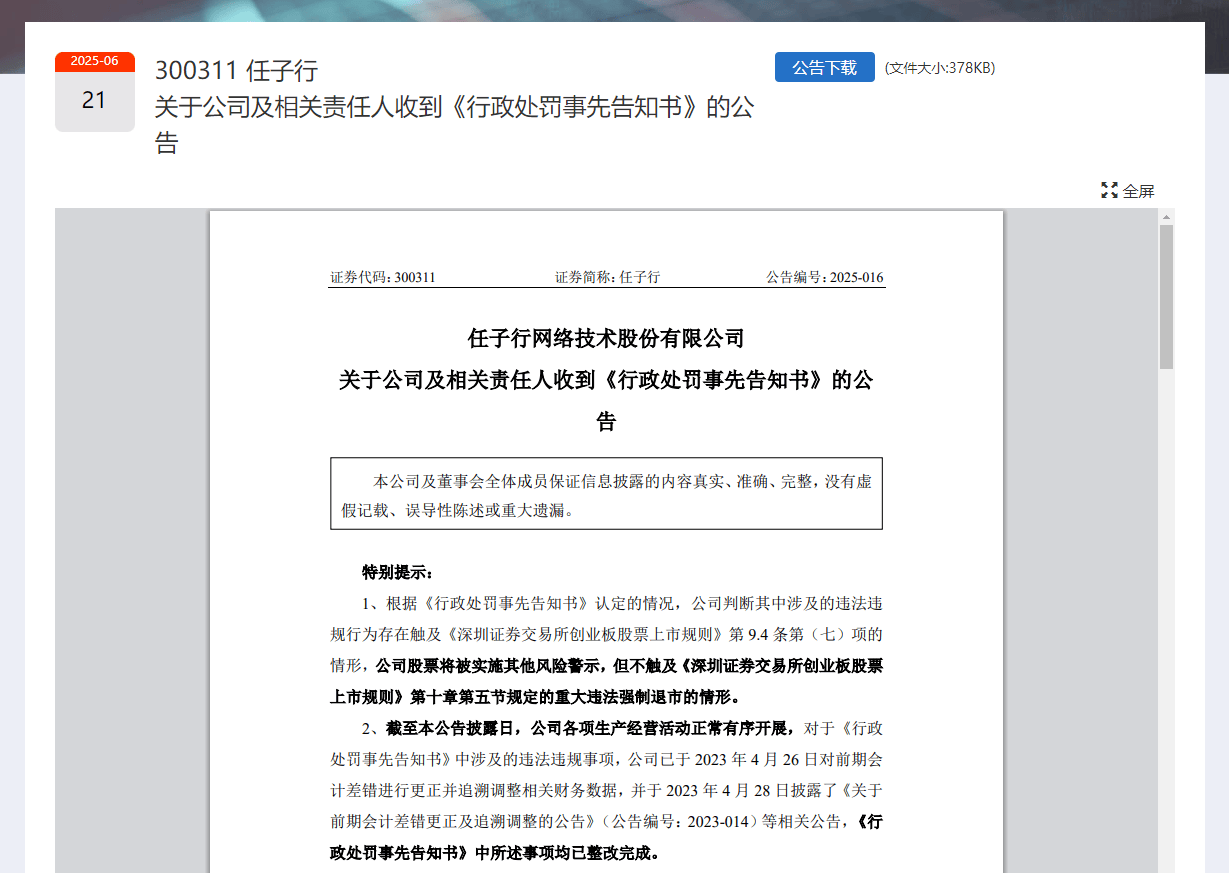Click 证券简称: 任子行 in document header
This screenshot has height=873, width=1229.
tap(607, 277)
